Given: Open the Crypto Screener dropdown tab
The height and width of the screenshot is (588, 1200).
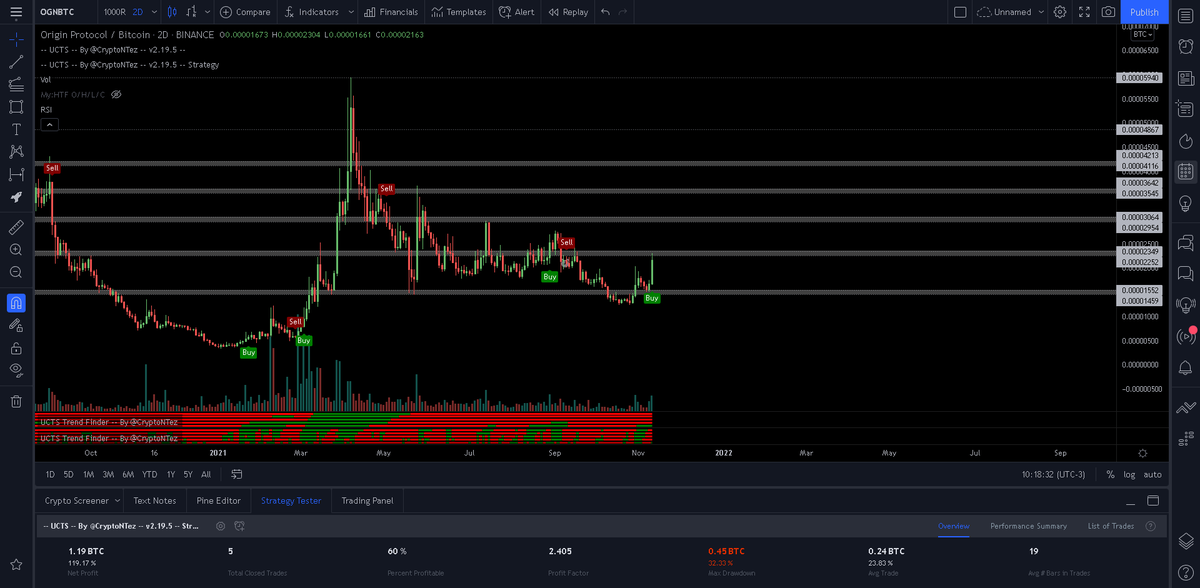Looking at the screenshot, I should click(x=81, y=500).
